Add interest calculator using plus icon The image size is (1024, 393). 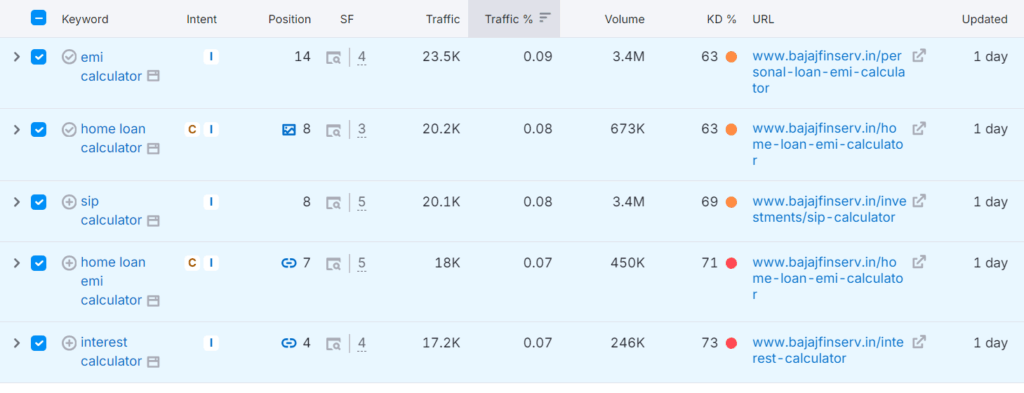(69, 343)
